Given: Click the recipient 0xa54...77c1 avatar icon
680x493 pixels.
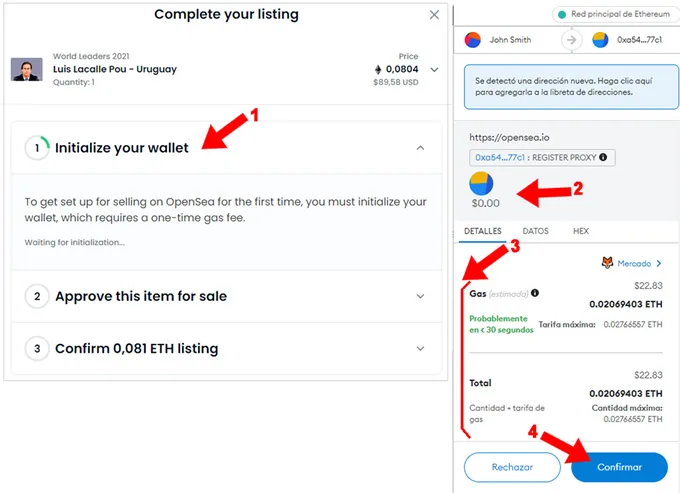Looking at the screenshot, I should (600, 41).
